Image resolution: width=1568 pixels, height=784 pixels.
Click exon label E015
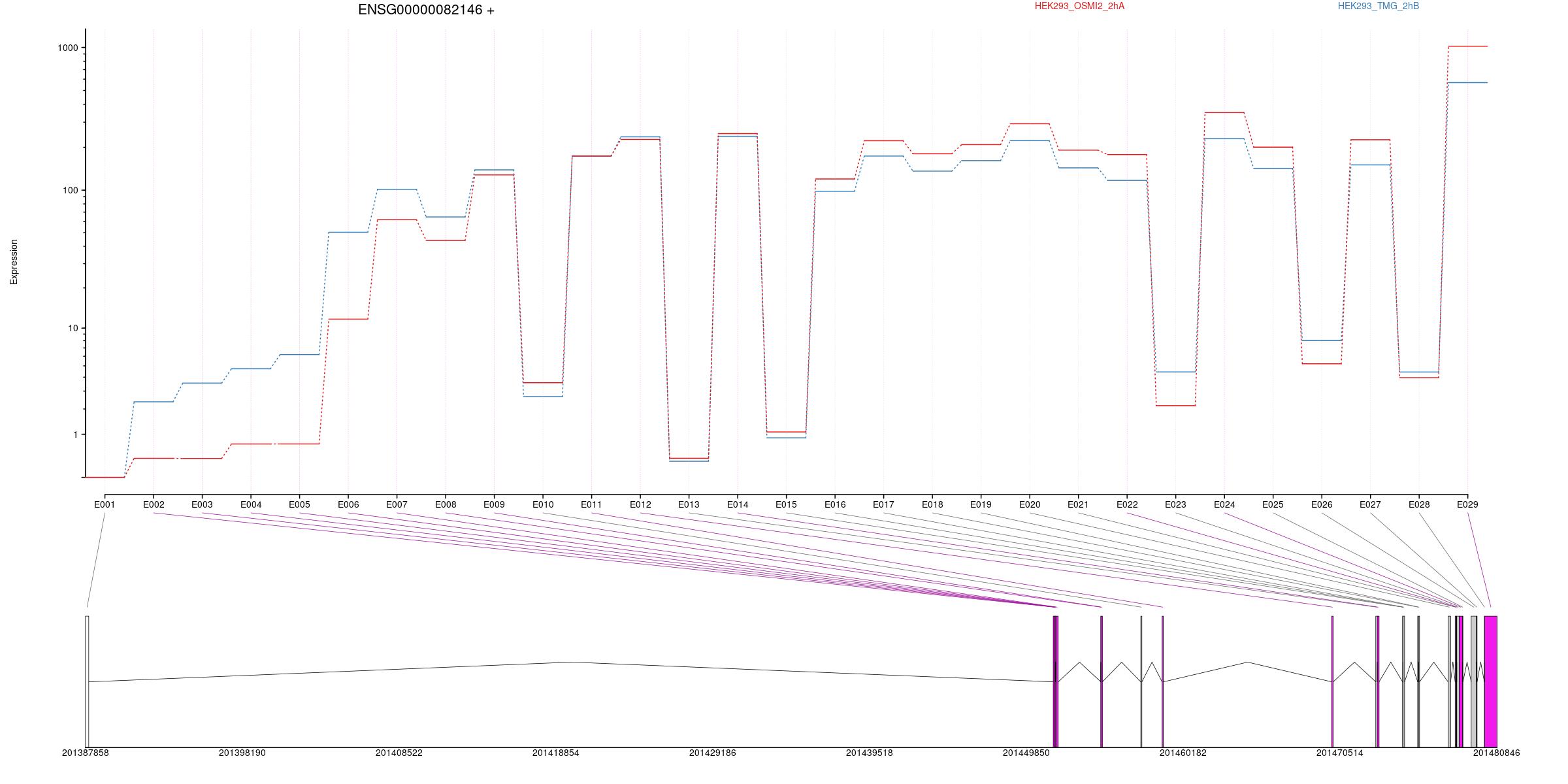coord(786,504)
